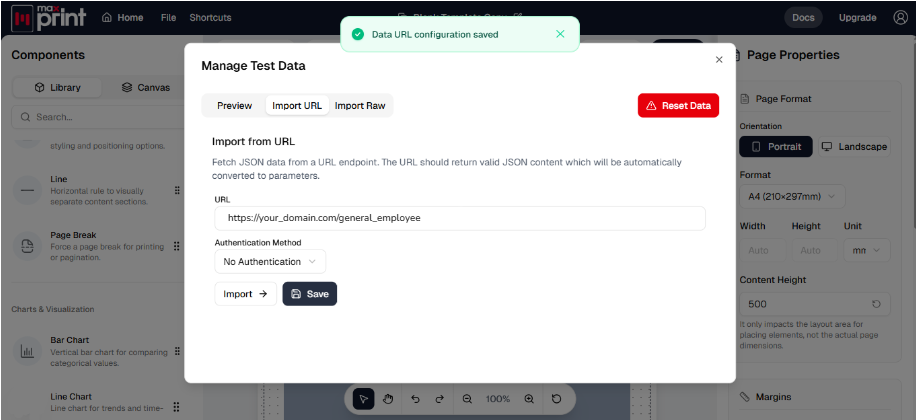
Task: Click the undo arrow
Action: [x=415, y=398]
